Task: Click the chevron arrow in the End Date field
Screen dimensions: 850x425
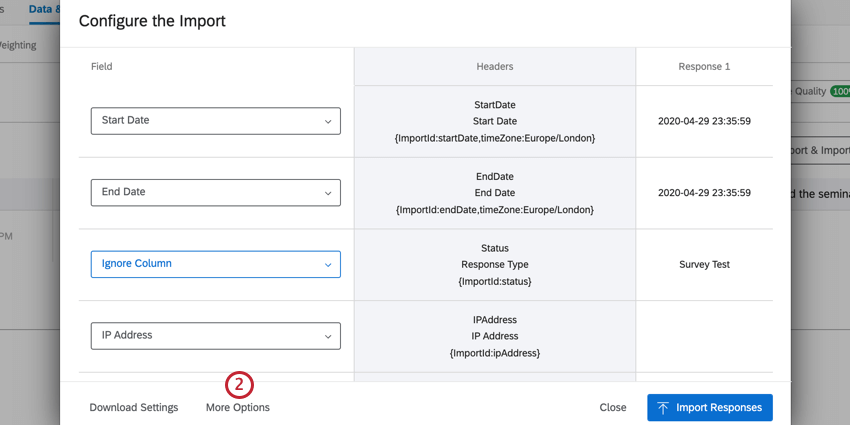Action: pos(328,193)
